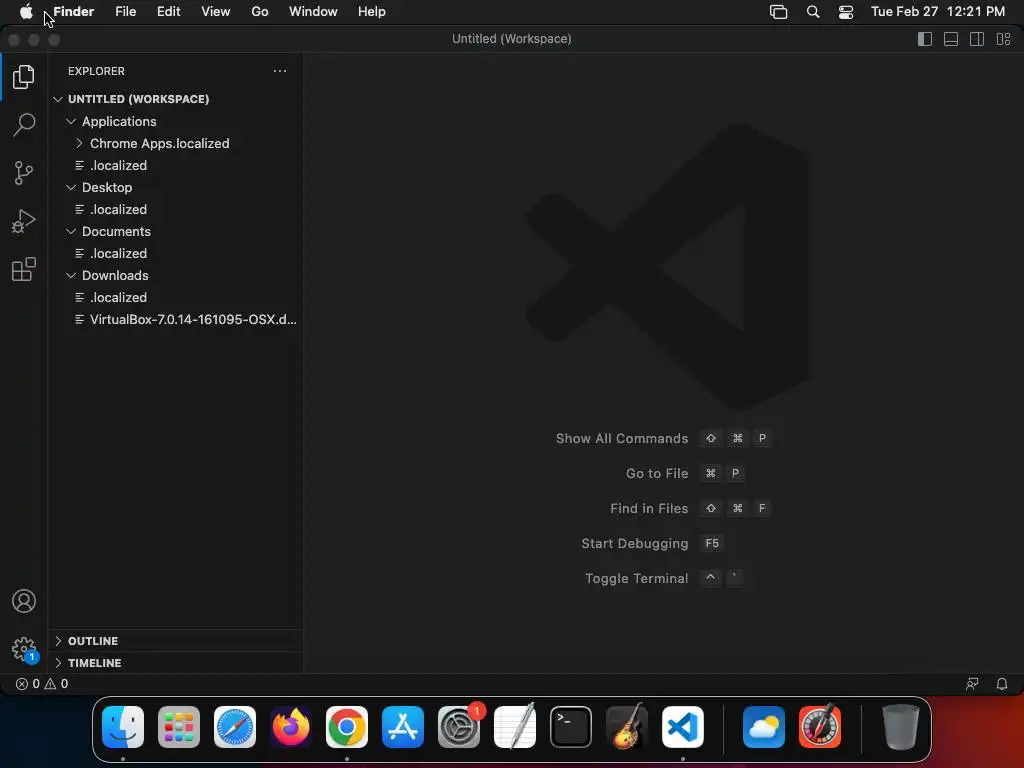Open the Edit menu
1024x768 pixels.
tap(168, 11)
